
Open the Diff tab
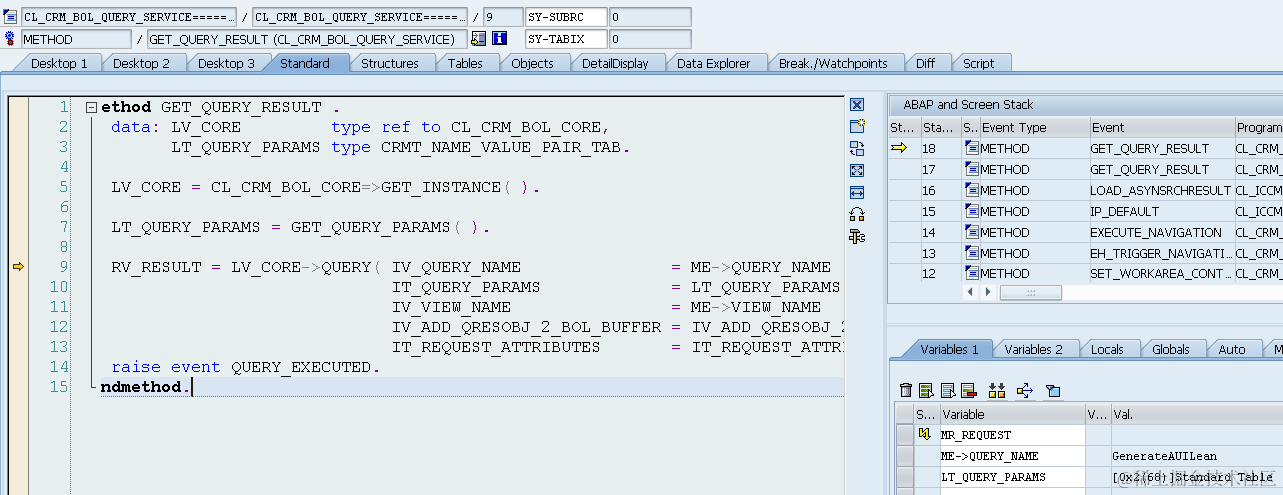[925, 63]
